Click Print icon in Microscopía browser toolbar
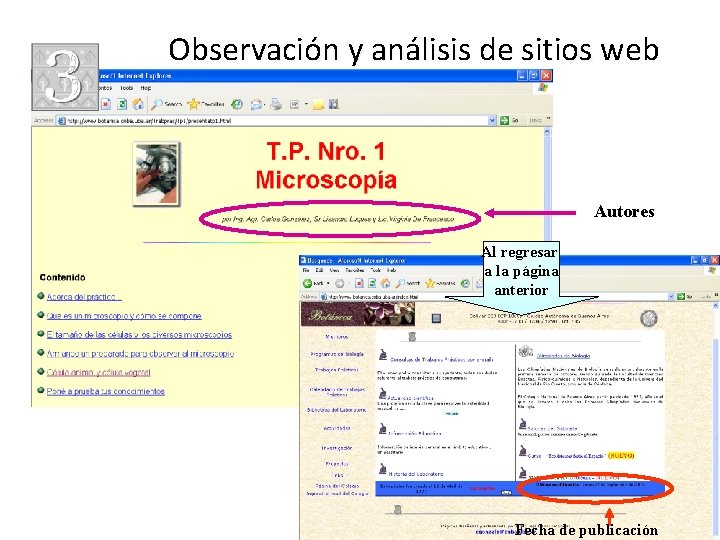Viewport: 720px width, 540px height. [x=276, y=104]
